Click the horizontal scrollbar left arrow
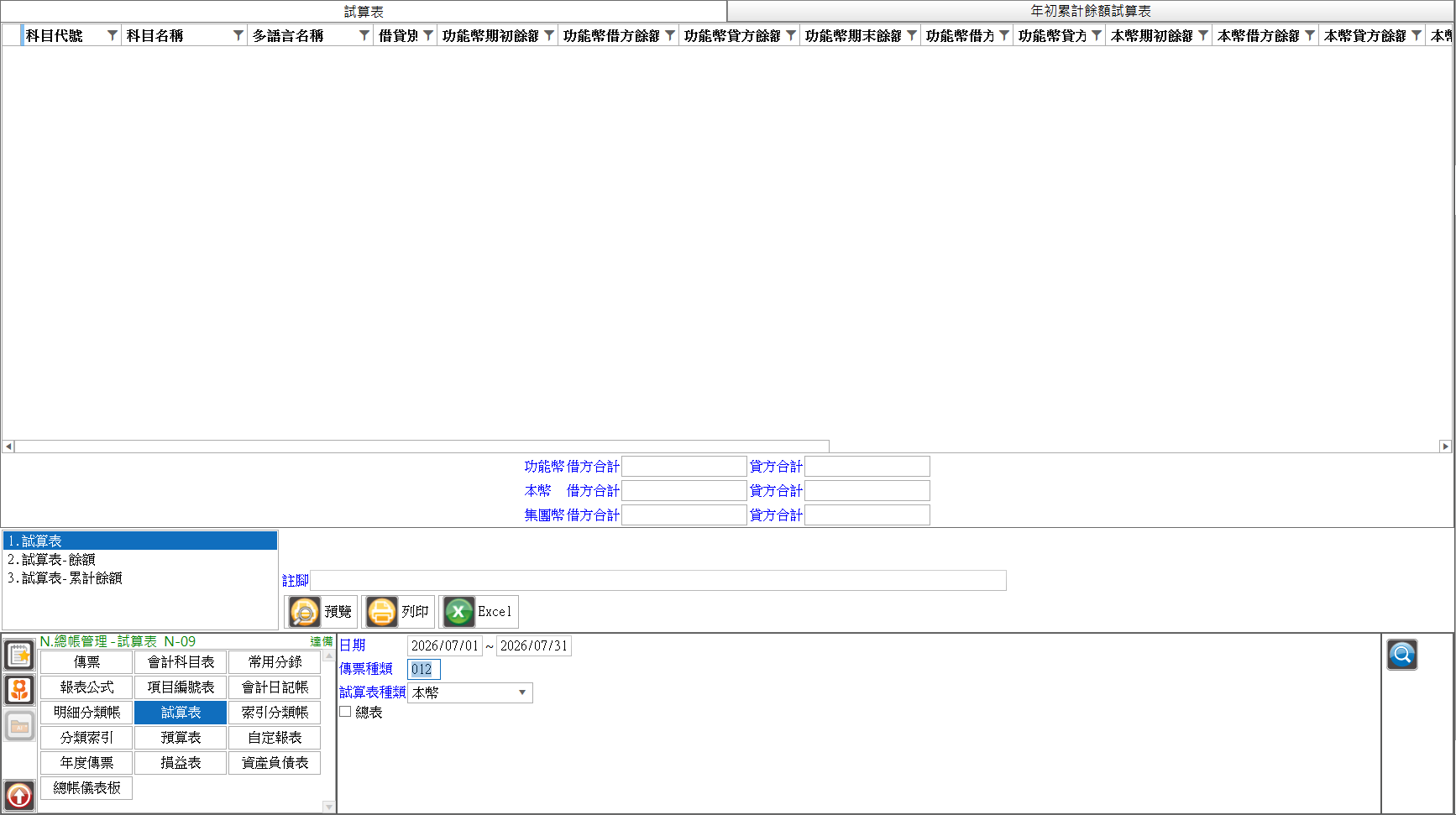Image resolution: width=1456 pixels, height=815 pixels. coord(8,447)
